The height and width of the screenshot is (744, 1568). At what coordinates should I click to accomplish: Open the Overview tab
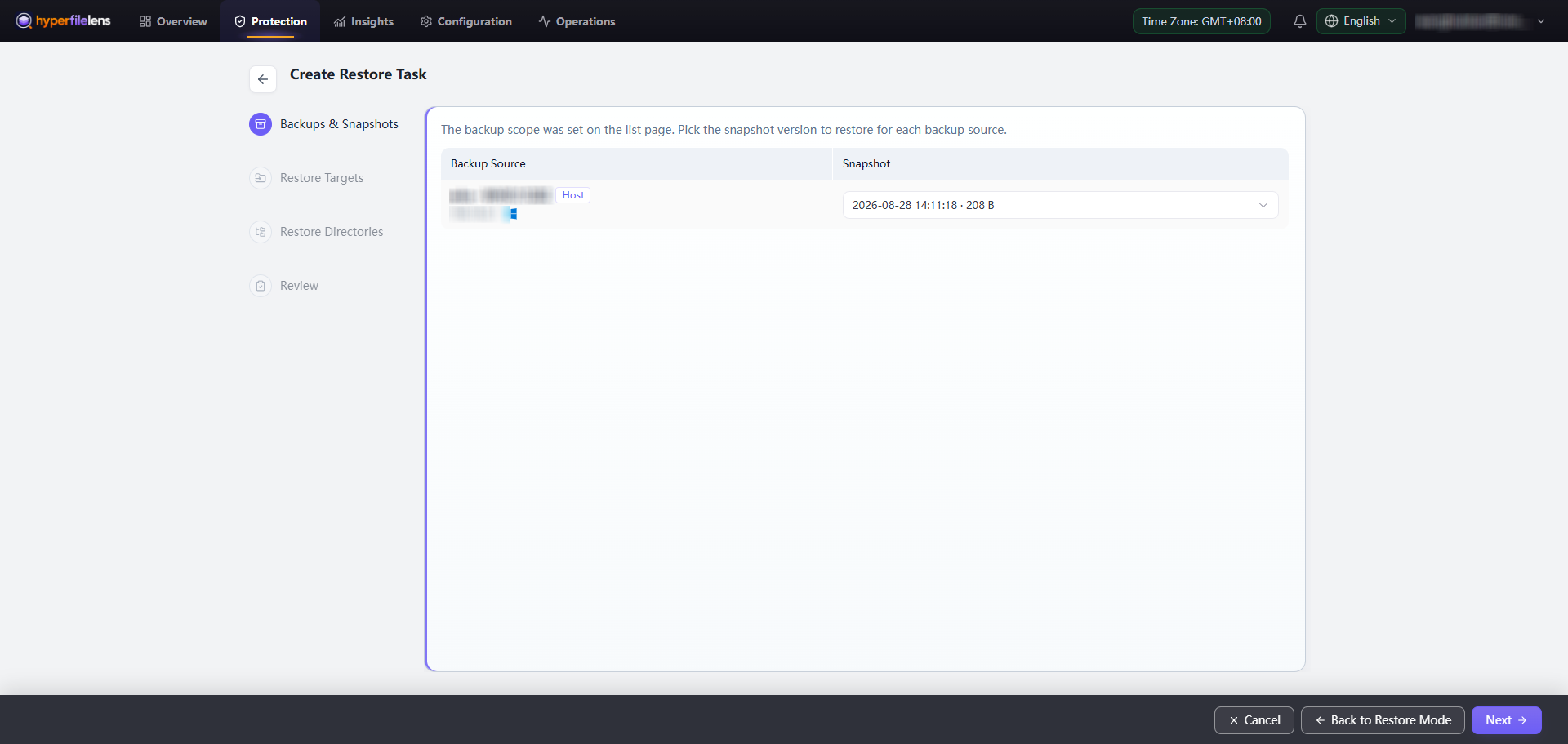coord(173,21)
